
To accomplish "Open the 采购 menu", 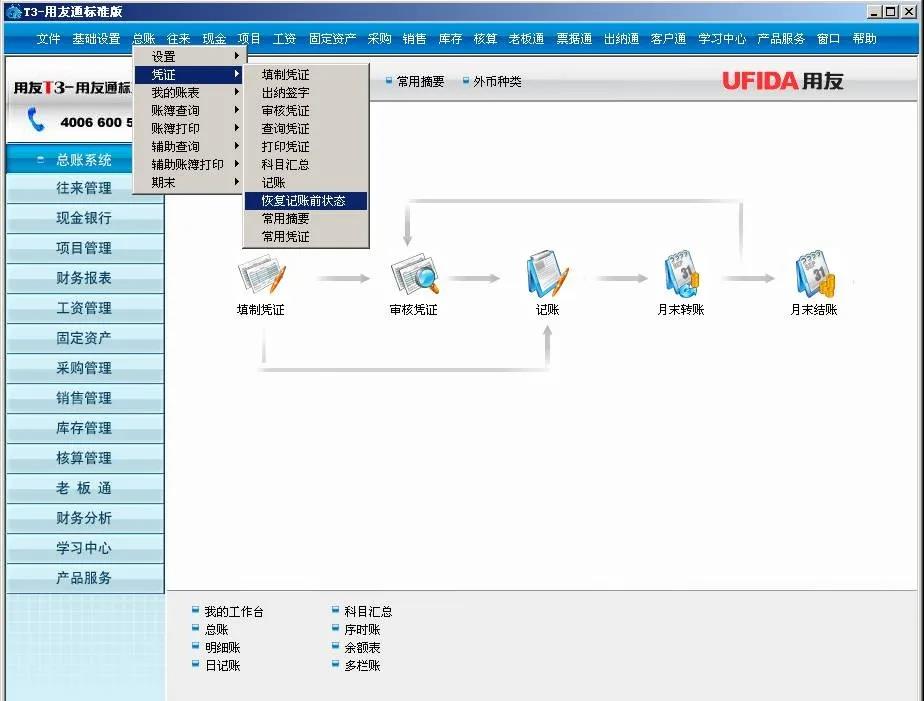I will tap(380, 39).
